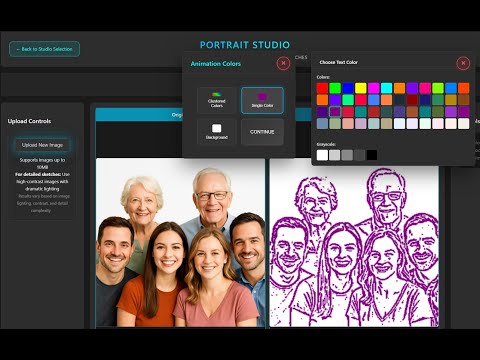Pick the chartreuse lime swatch

tap(438, 88)
